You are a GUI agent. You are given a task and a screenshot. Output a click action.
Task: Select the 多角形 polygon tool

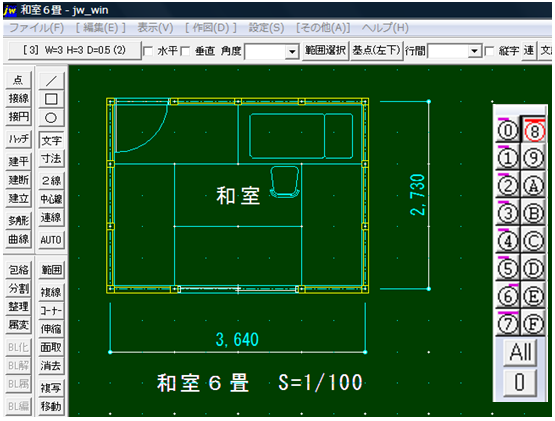click(x=18, y=221)
